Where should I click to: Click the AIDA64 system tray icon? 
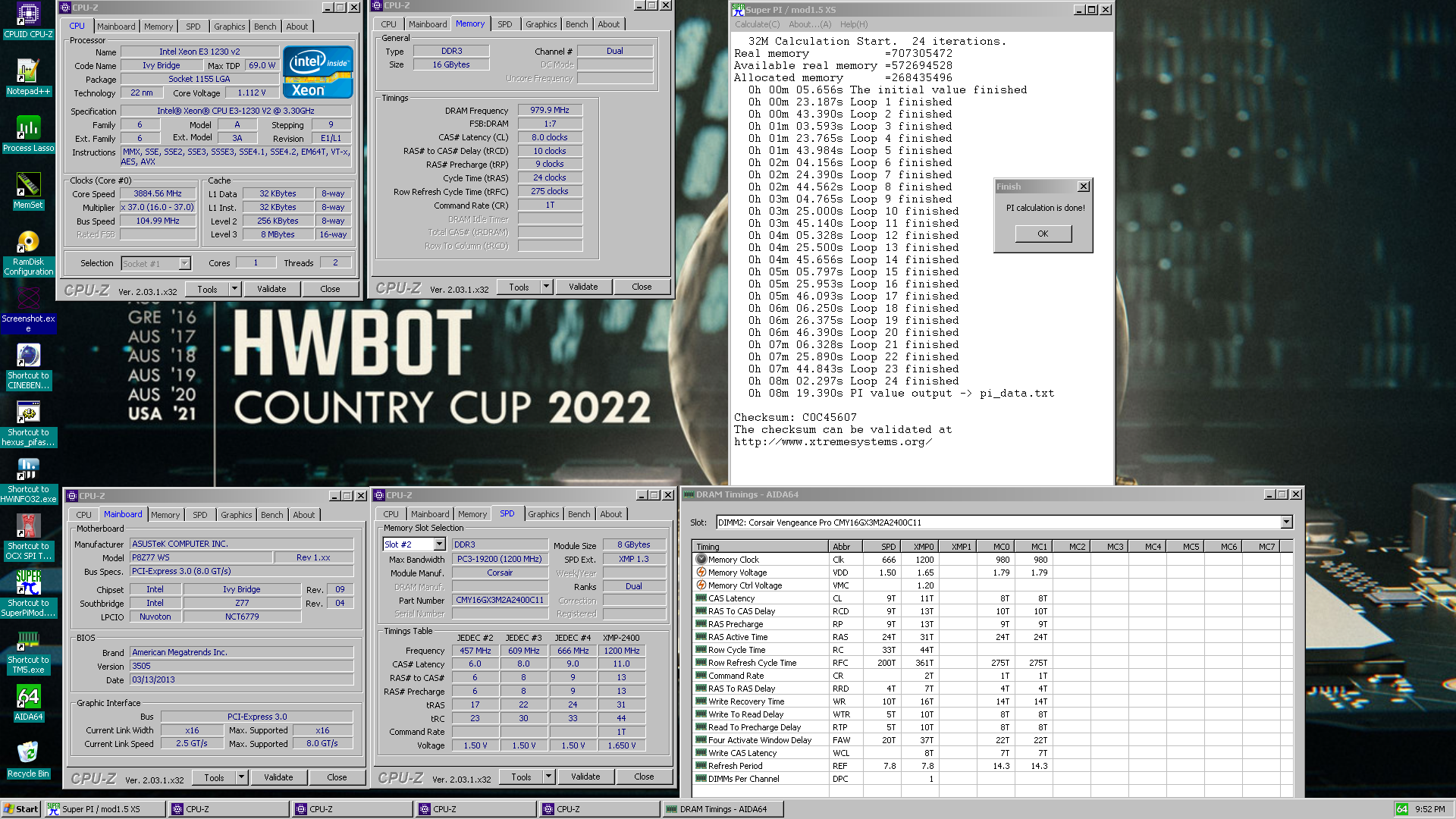pyautogui.click(x=1402, y=809)
